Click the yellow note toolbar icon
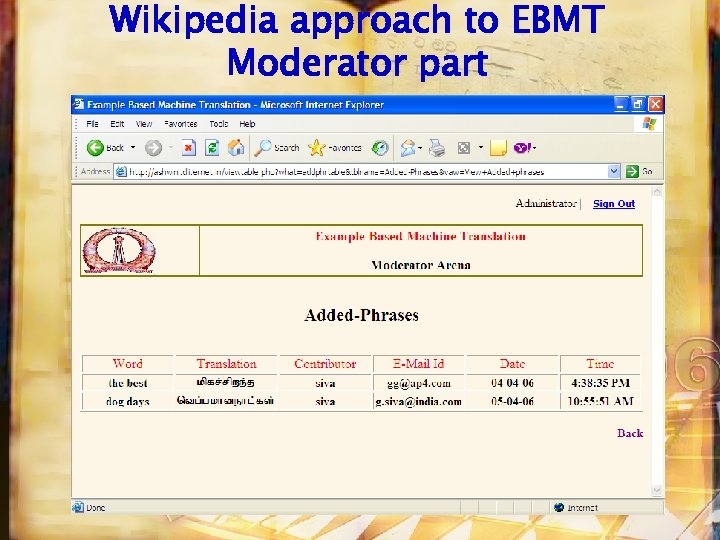 [498, 148]
